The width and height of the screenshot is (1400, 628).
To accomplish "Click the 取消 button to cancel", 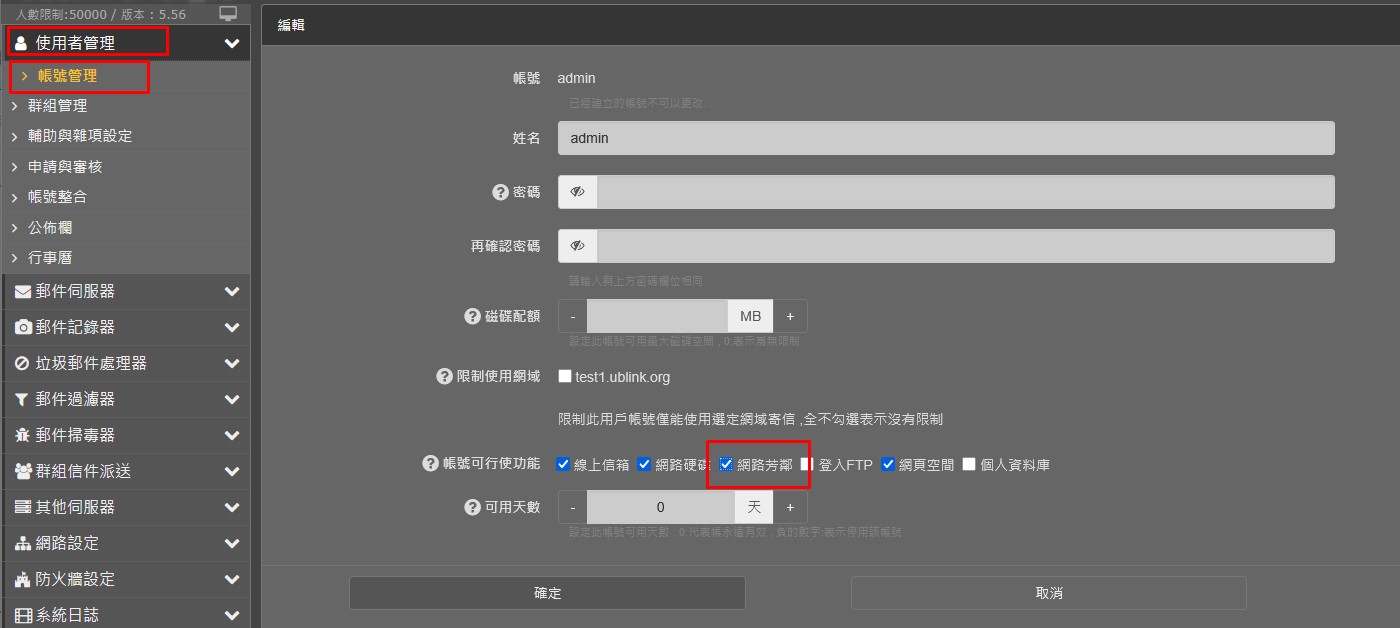I will pyautogui.click(x=1048, y=593).
